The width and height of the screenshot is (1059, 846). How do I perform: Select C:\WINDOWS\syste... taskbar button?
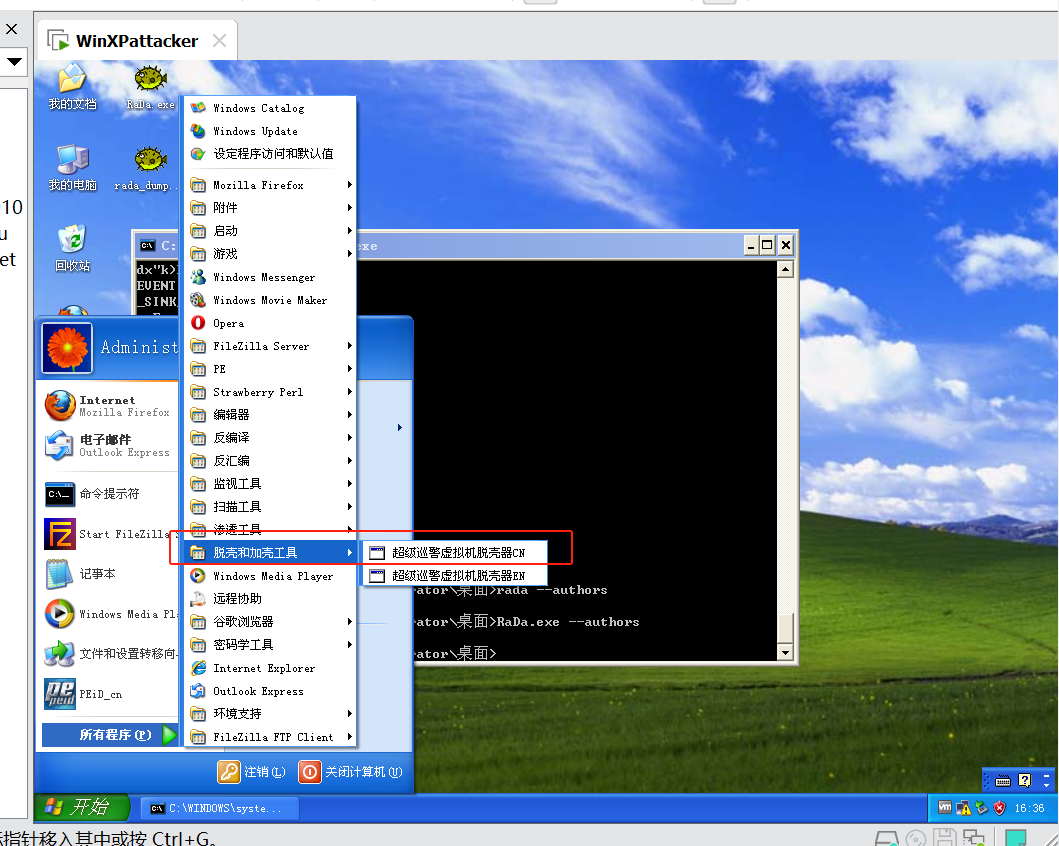[220, 808]
